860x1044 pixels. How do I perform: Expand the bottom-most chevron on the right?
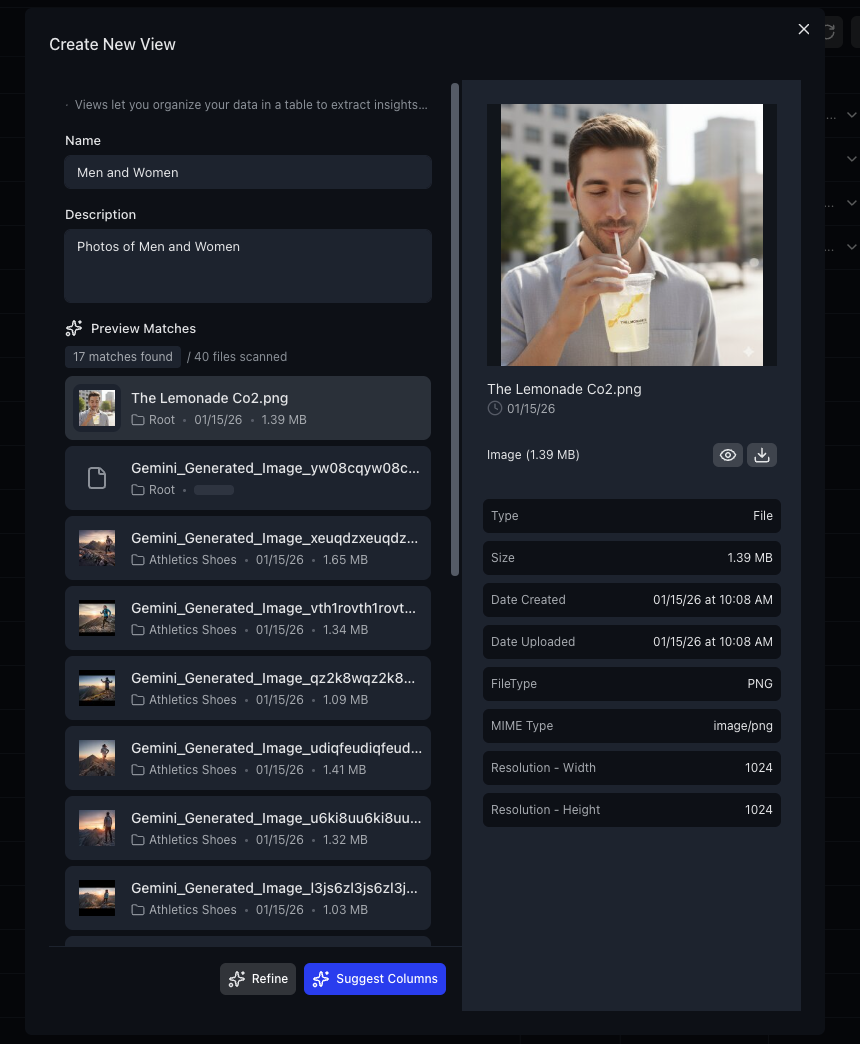pos(851,246)
